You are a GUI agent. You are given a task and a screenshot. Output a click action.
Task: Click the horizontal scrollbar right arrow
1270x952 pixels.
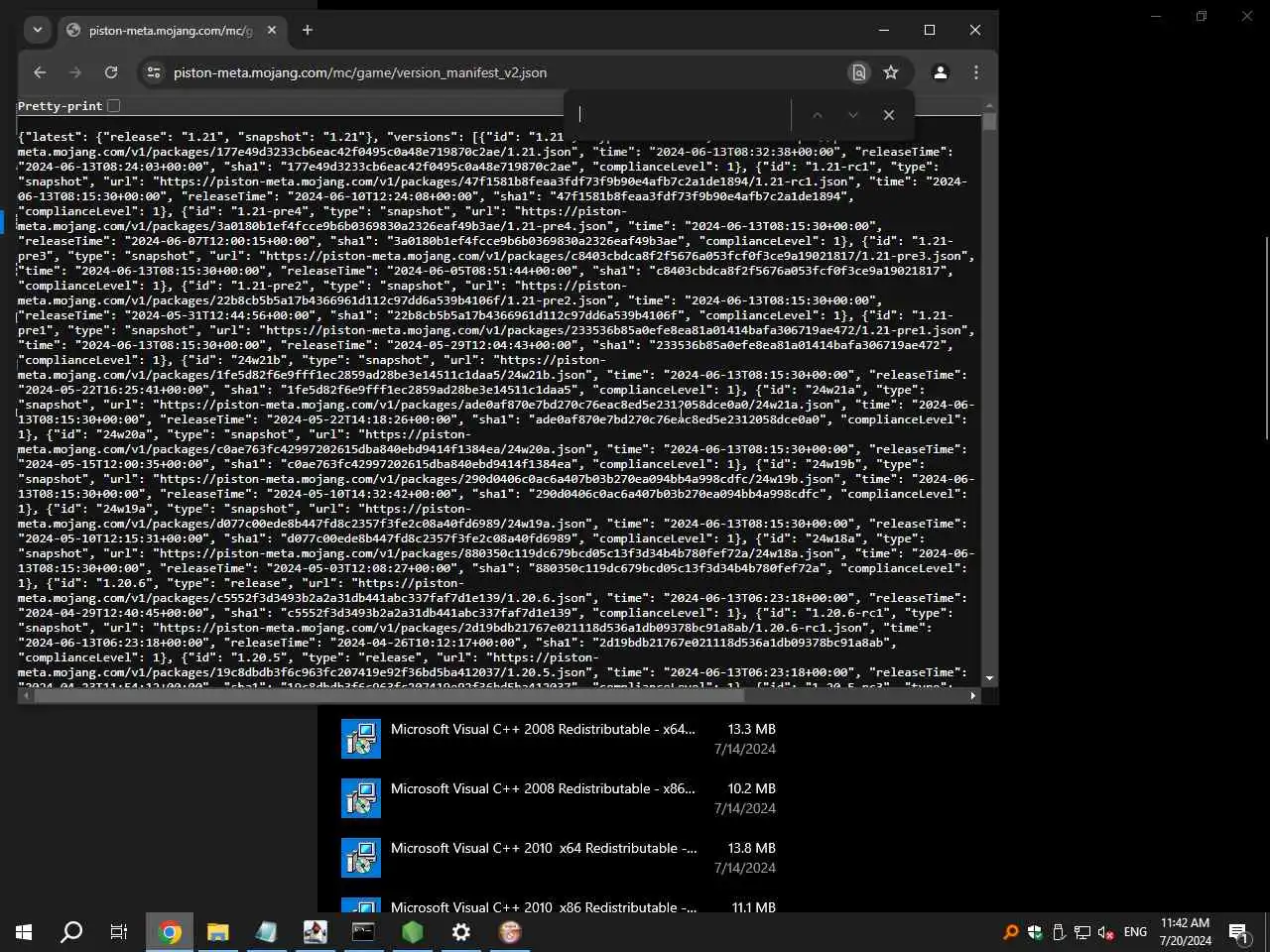point(973,696)
